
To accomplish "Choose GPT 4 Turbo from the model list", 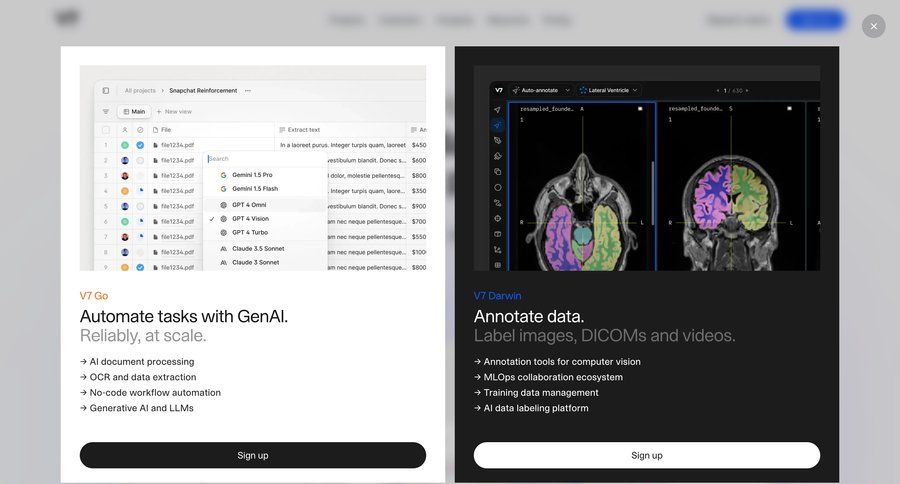I will [x=250, y=233].
